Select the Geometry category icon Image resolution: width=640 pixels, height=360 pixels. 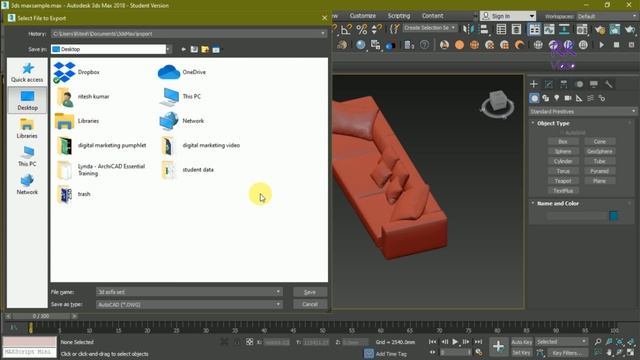tap(534, 98)
